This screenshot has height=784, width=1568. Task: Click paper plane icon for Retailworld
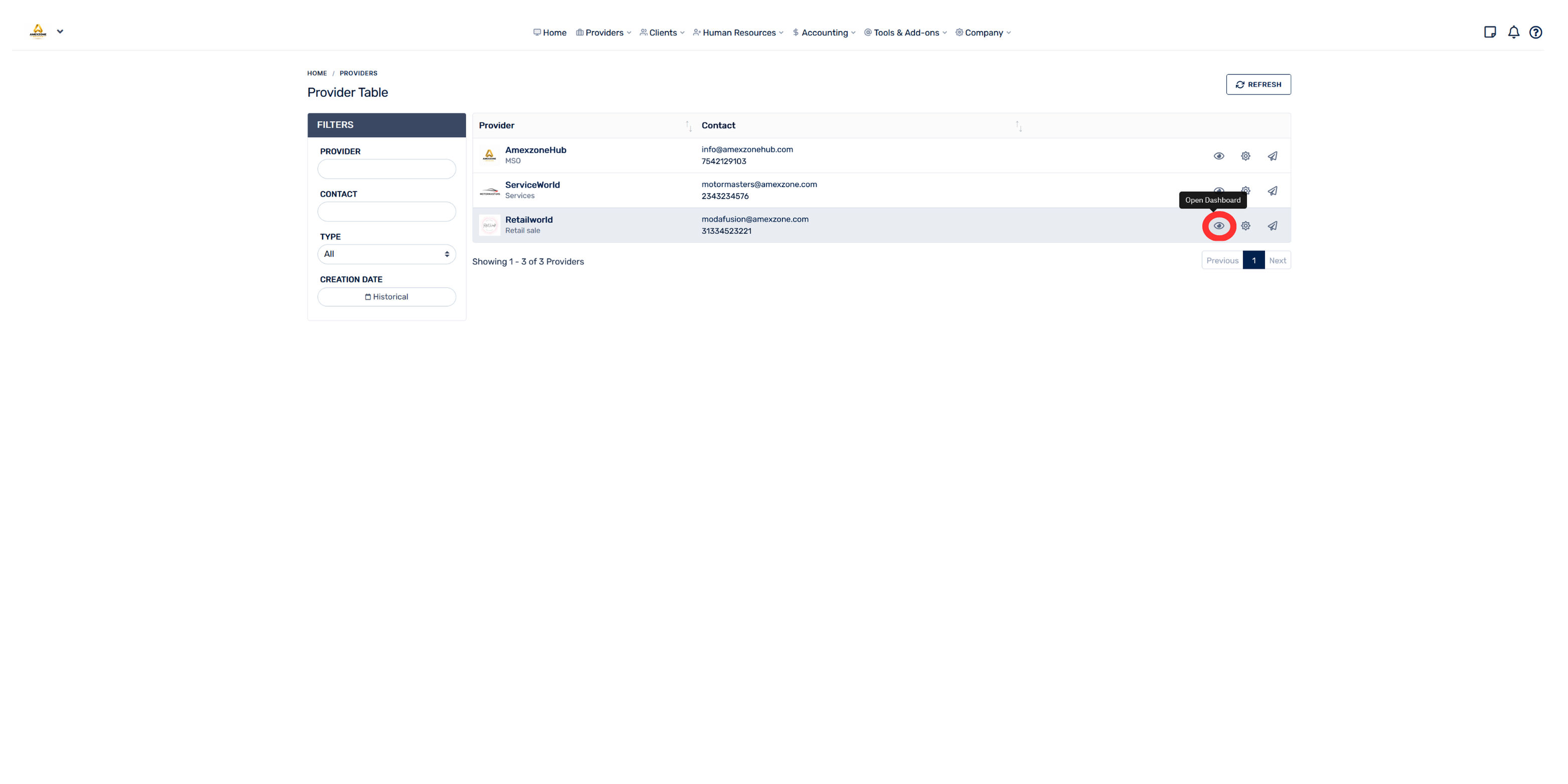pyautogui.click(x=1272, y=226)
